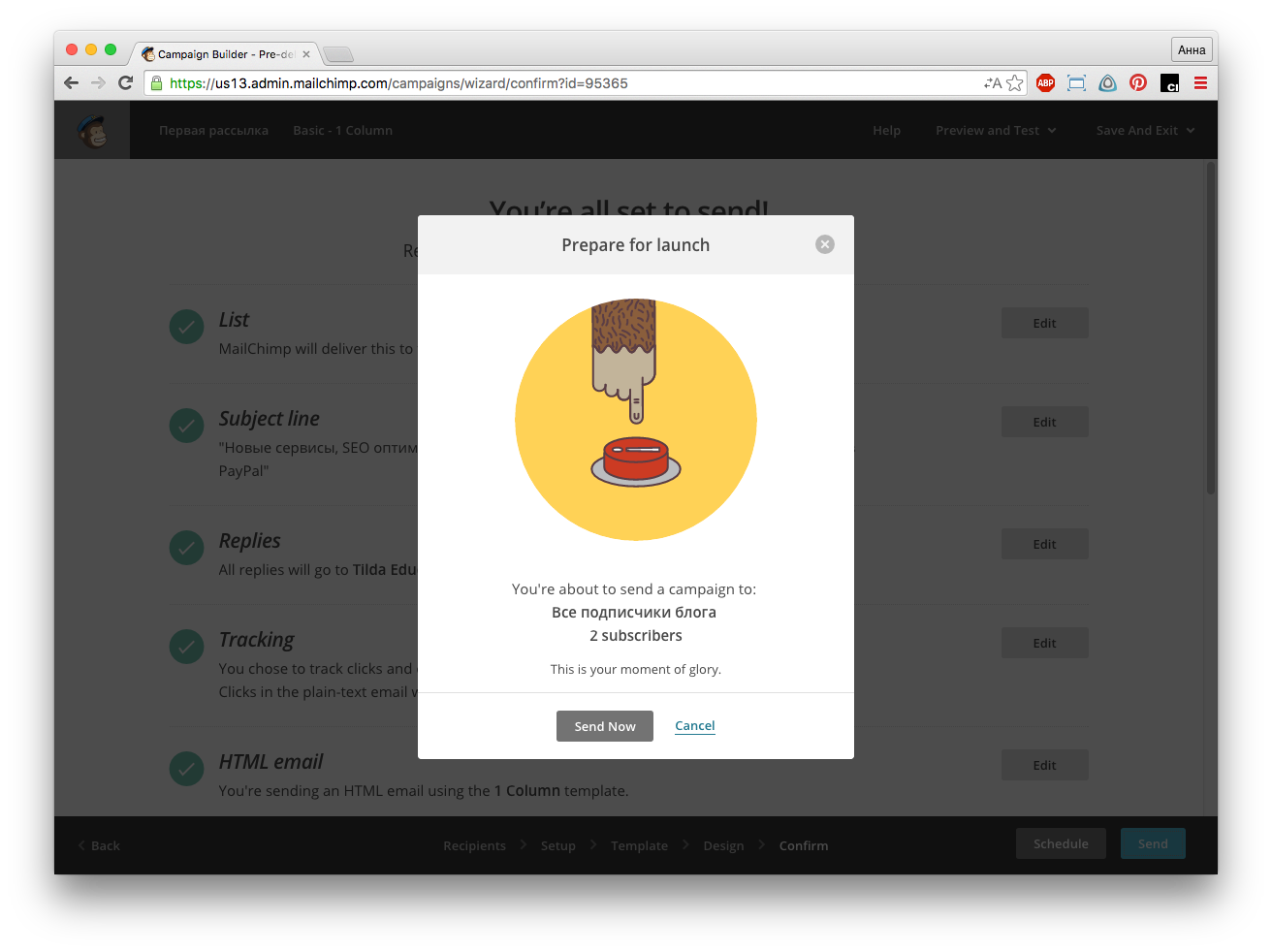This screenshot has height=952, width=1272.
Task: Click the Pinterest extension icon
Action: click(x=1138, y=83)
